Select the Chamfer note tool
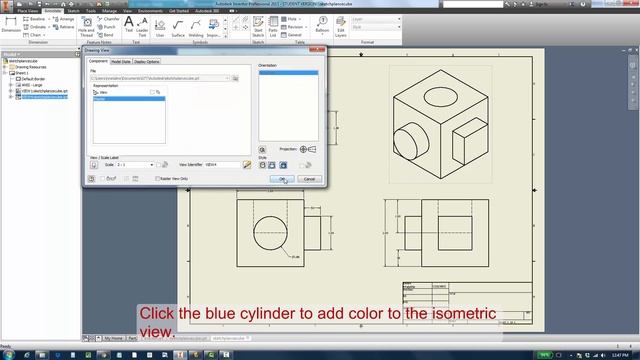Viewport: 640px width, 360px height. coord(108,19)
